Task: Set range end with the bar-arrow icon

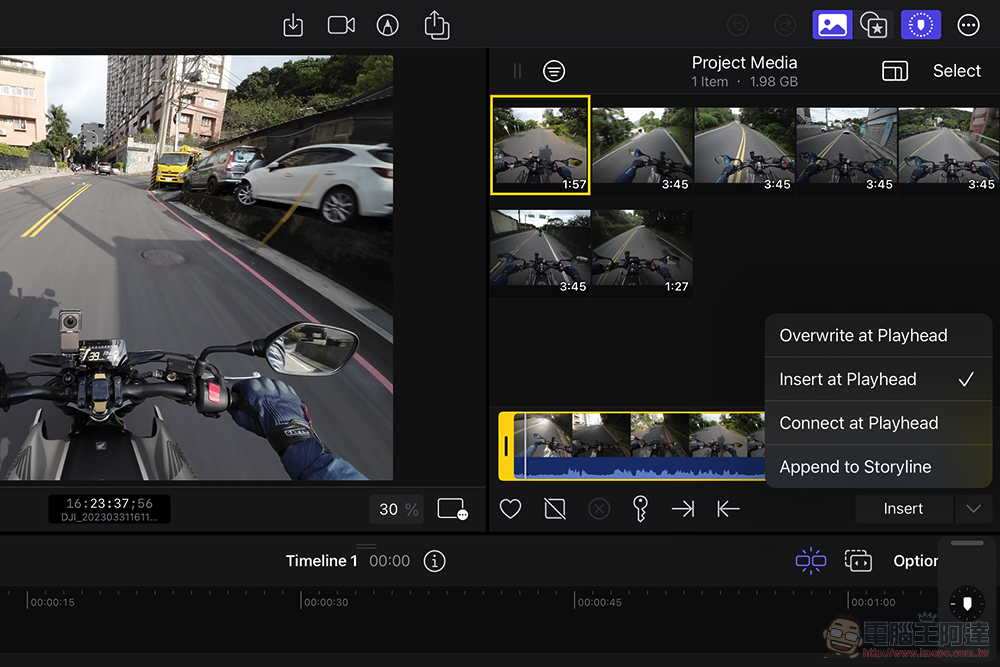Action: click(x=728, y=509)
